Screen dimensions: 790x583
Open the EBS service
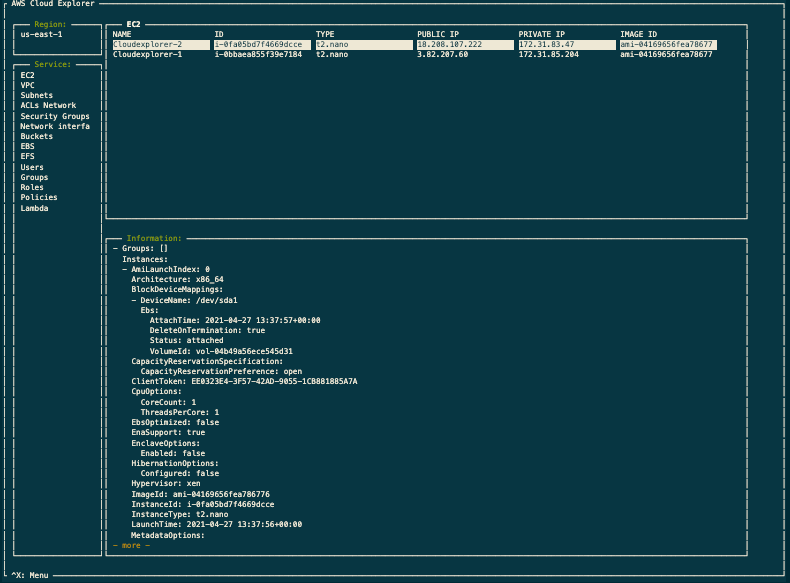coord(27,146)
